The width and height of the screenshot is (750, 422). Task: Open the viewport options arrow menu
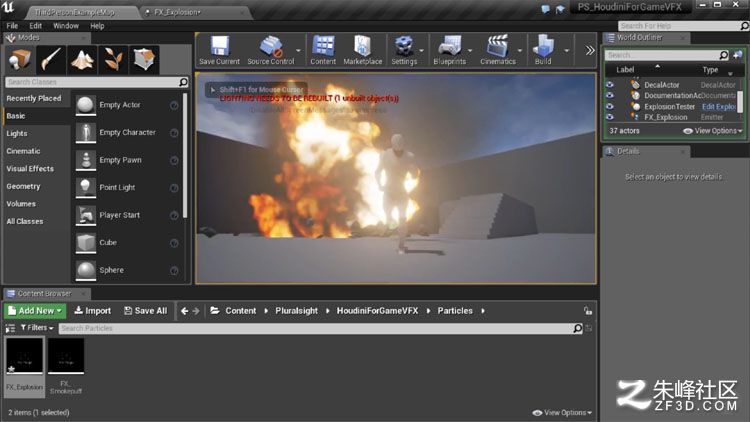[x=213, y=89]
